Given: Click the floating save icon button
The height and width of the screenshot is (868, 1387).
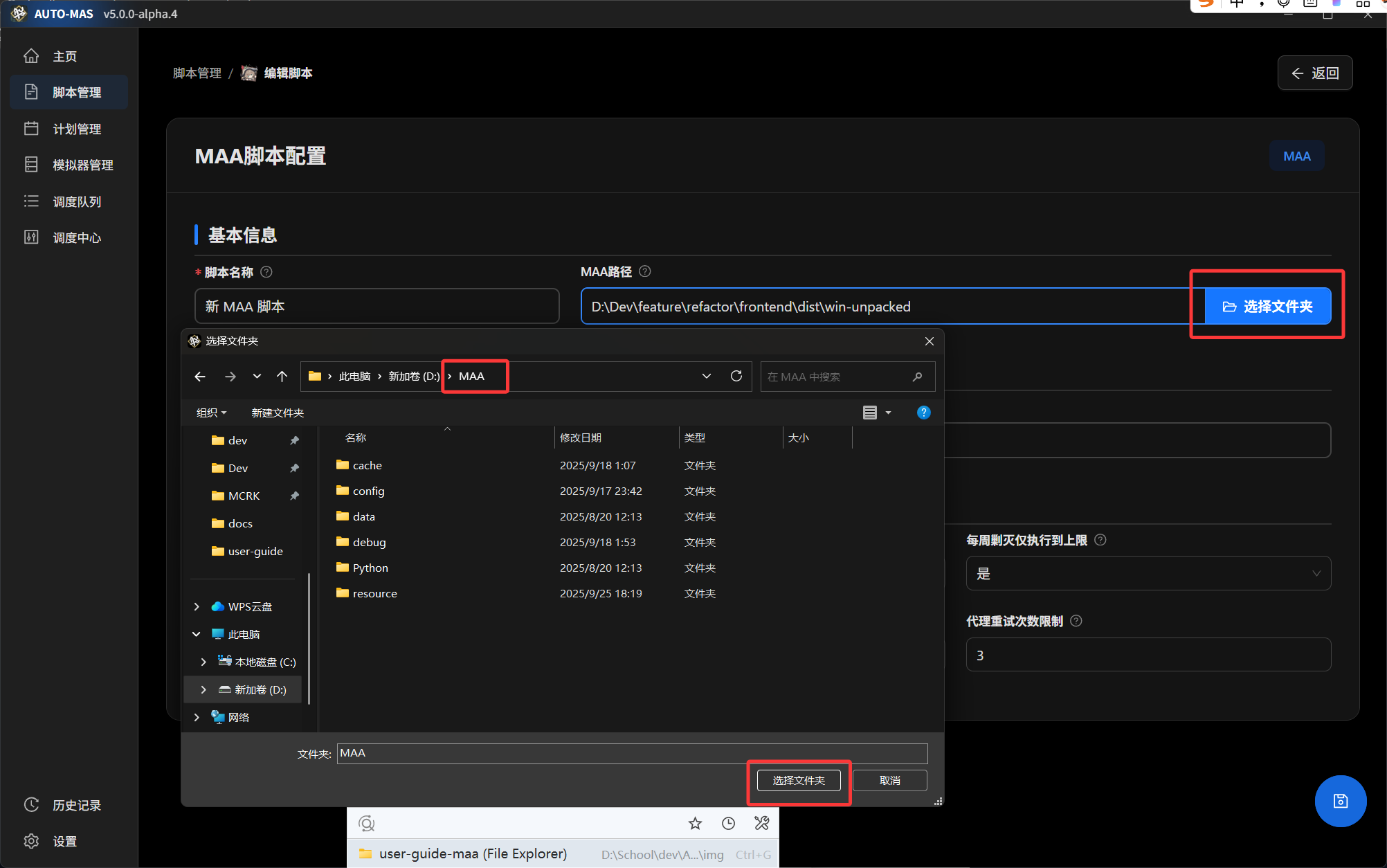Looking at the screenshot, I should tap(1340, 801).
